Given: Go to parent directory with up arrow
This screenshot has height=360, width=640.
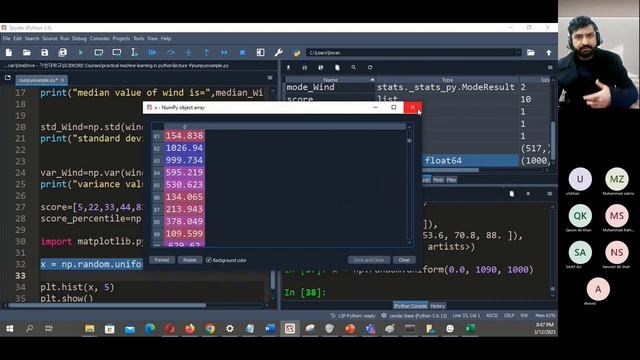Looking at the screenshot, I should [x=549, y=53].
